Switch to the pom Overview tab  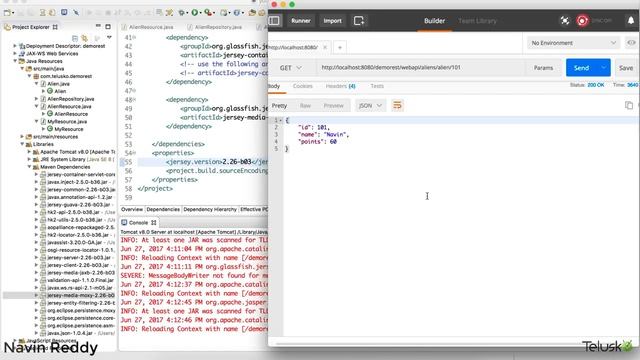click(x=132, y=209)
